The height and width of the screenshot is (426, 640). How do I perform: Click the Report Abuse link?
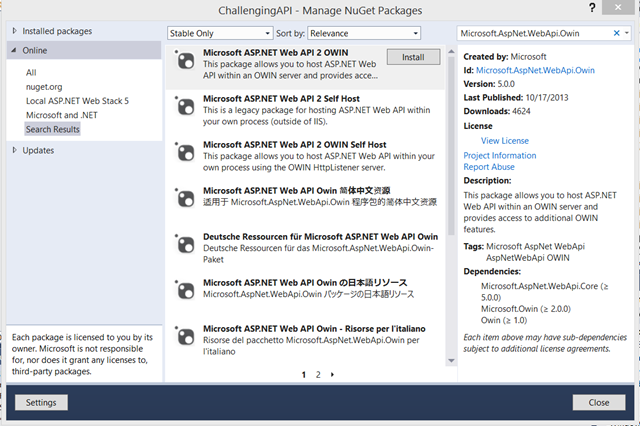(489, 167)
